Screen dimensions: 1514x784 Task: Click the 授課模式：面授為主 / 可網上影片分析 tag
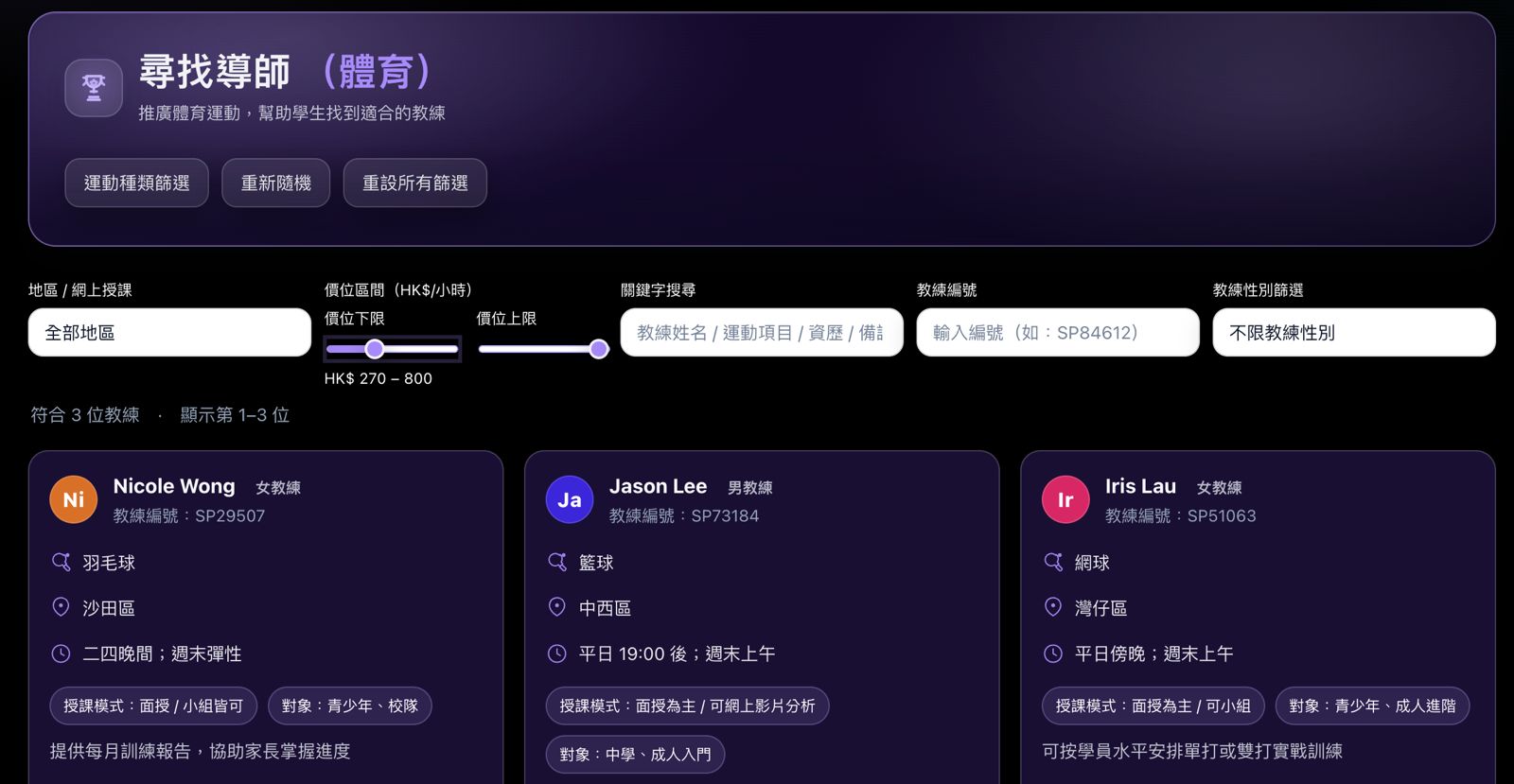tap(687, 706)
